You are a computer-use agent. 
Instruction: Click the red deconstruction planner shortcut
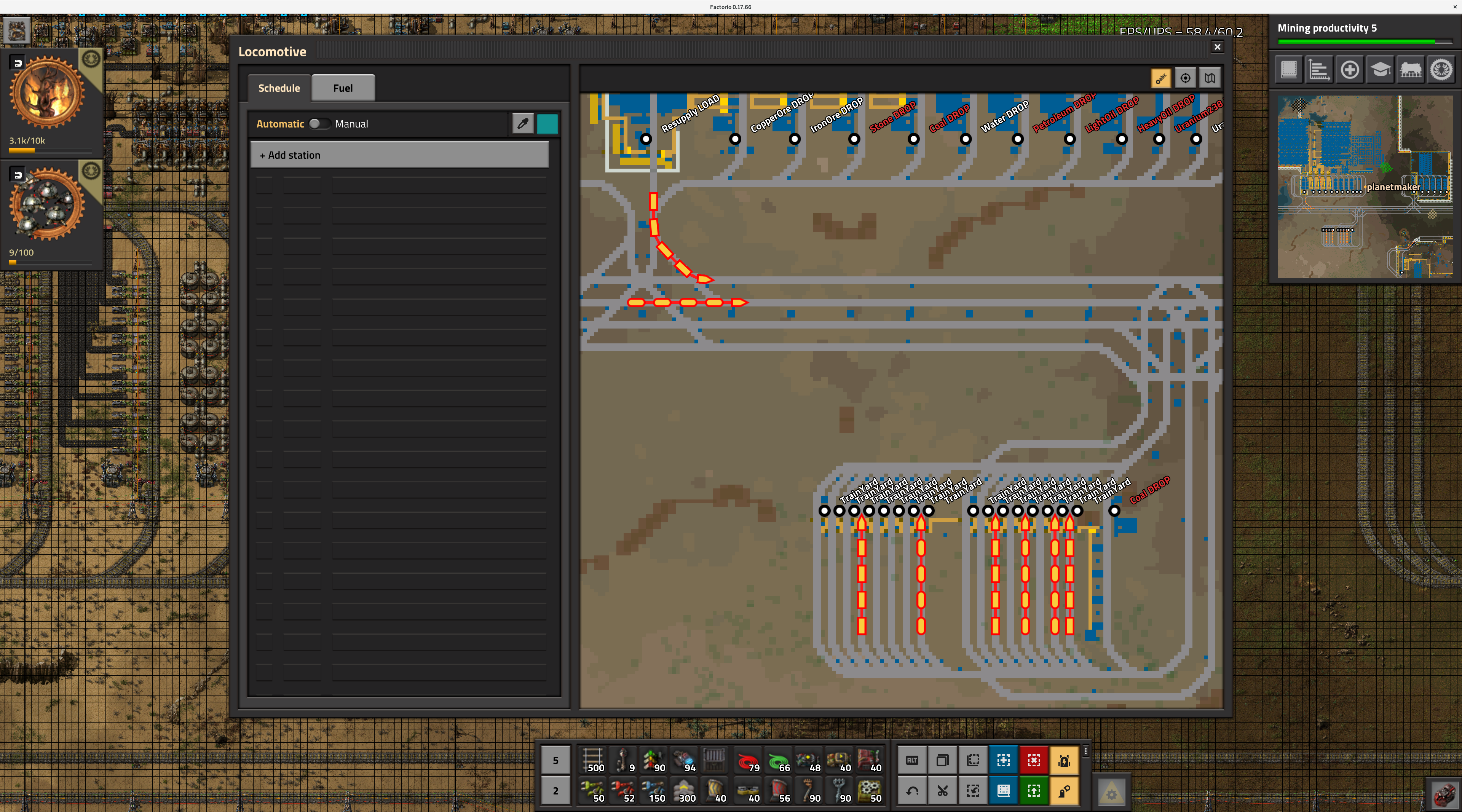tap(1034, 760)
